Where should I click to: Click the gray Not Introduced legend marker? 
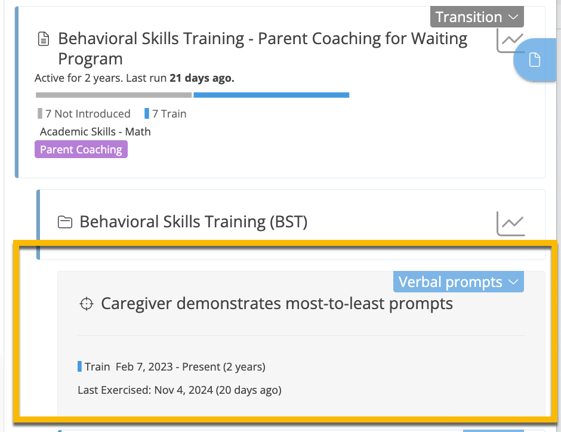[x=40, y=113]
